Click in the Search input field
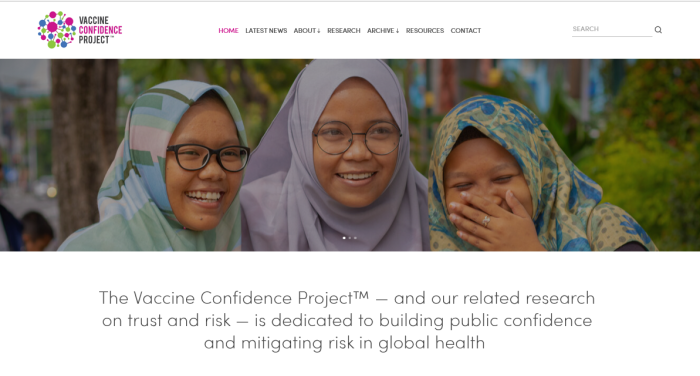 pos(612,29)
